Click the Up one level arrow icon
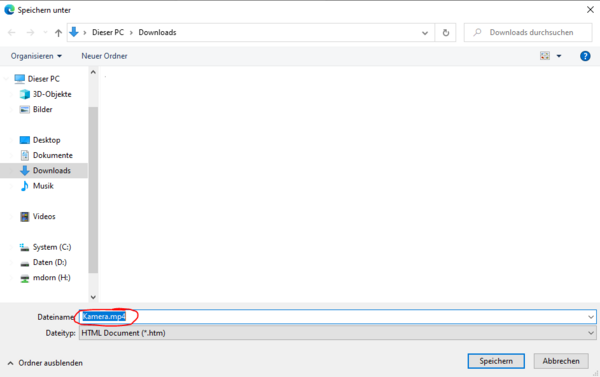This screenshot has width=600, height=377. click(x=58, y=33)
